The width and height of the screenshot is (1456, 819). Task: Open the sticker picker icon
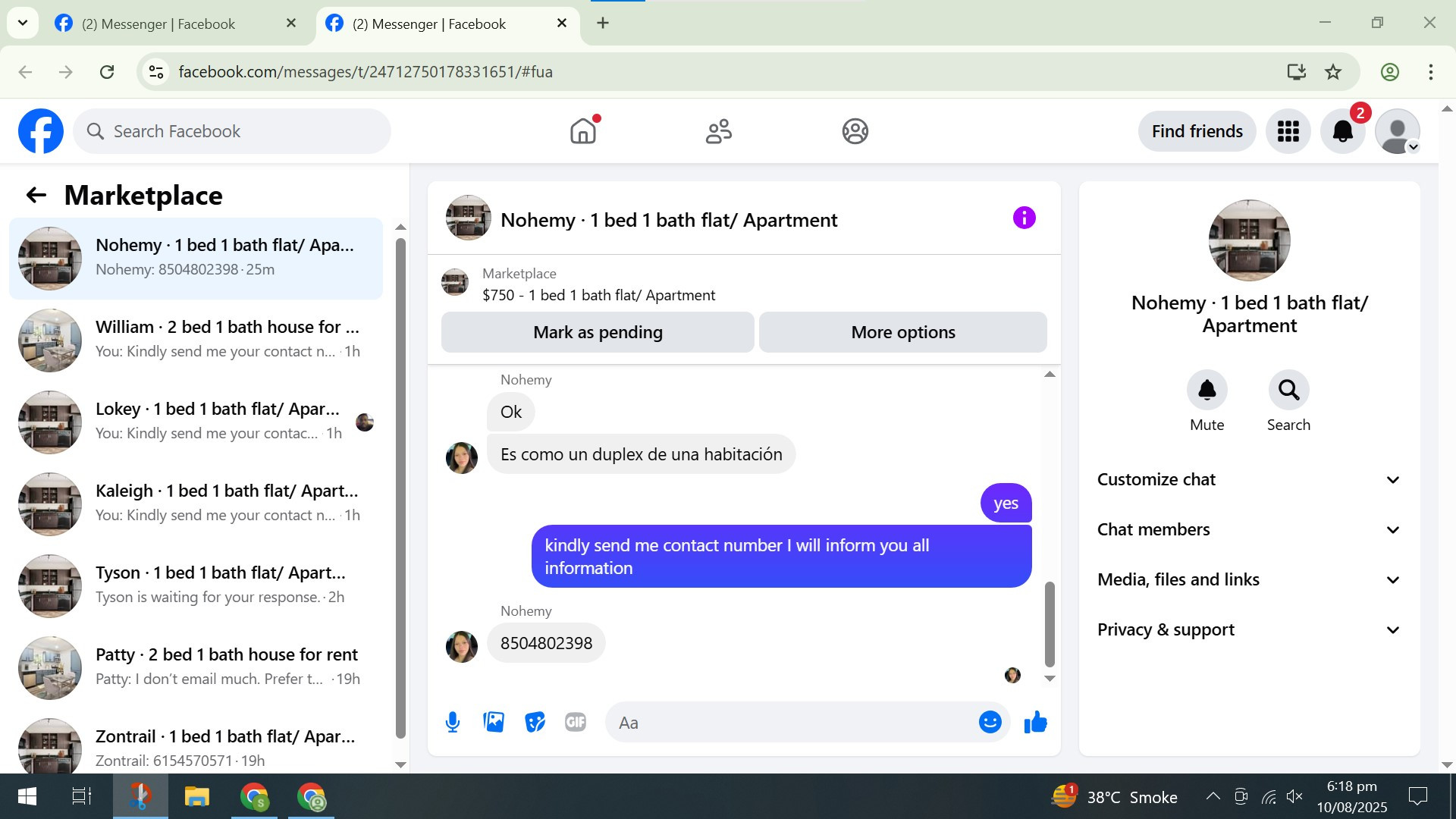pos(535,722)
